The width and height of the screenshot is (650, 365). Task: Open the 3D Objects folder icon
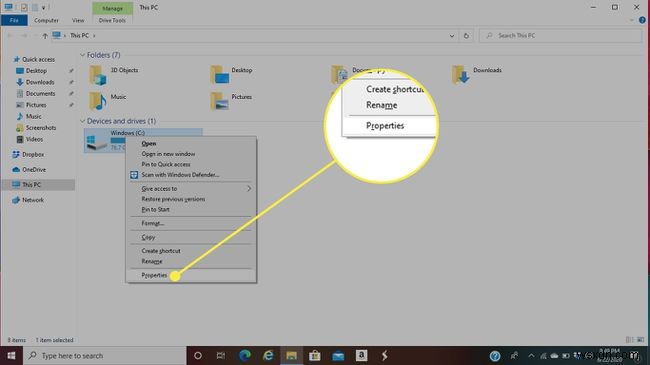point(98,75)
